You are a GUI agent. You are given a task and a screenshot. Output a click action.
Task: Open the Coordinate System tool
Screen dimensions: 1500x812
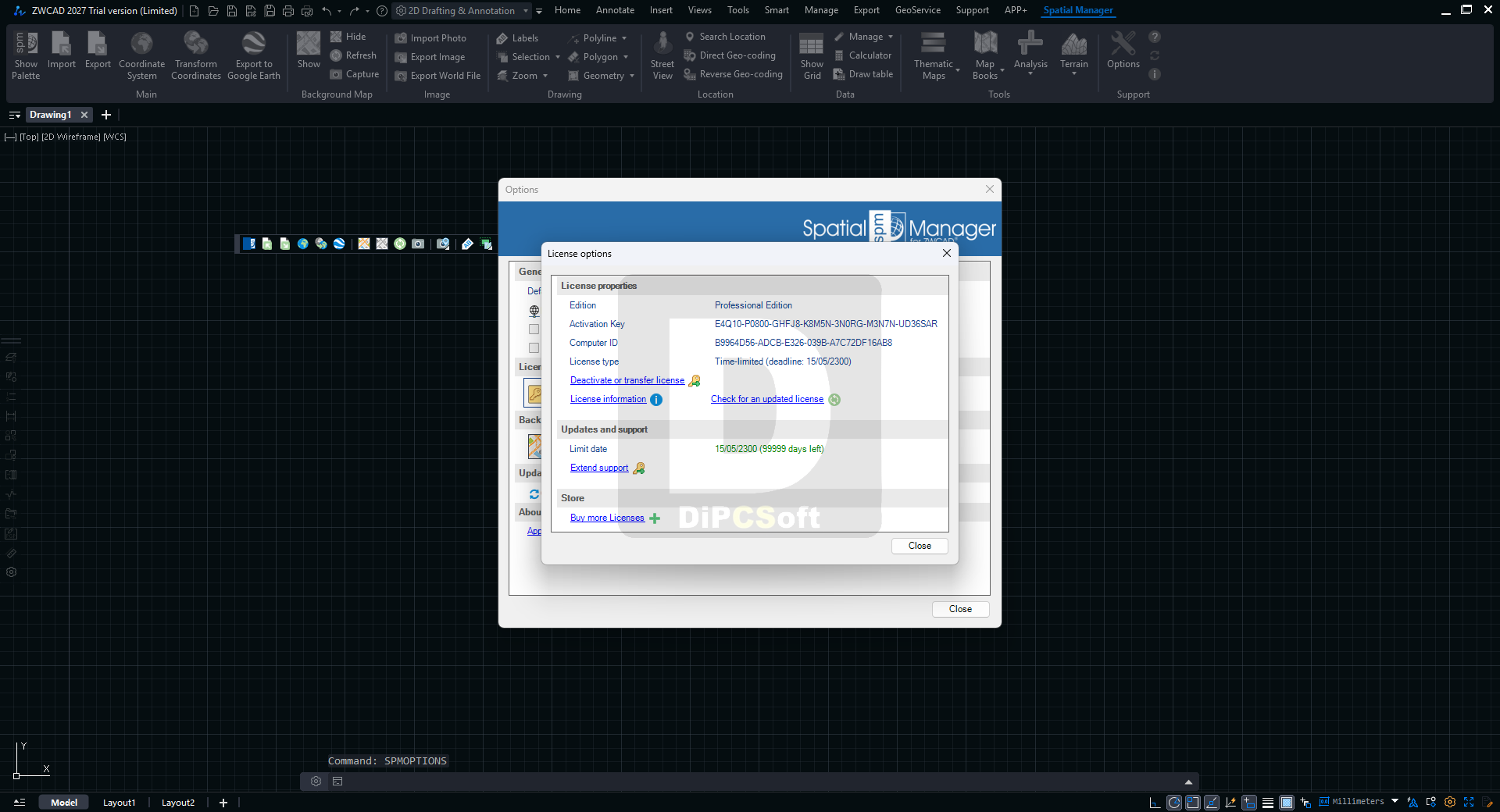(141, 55)
